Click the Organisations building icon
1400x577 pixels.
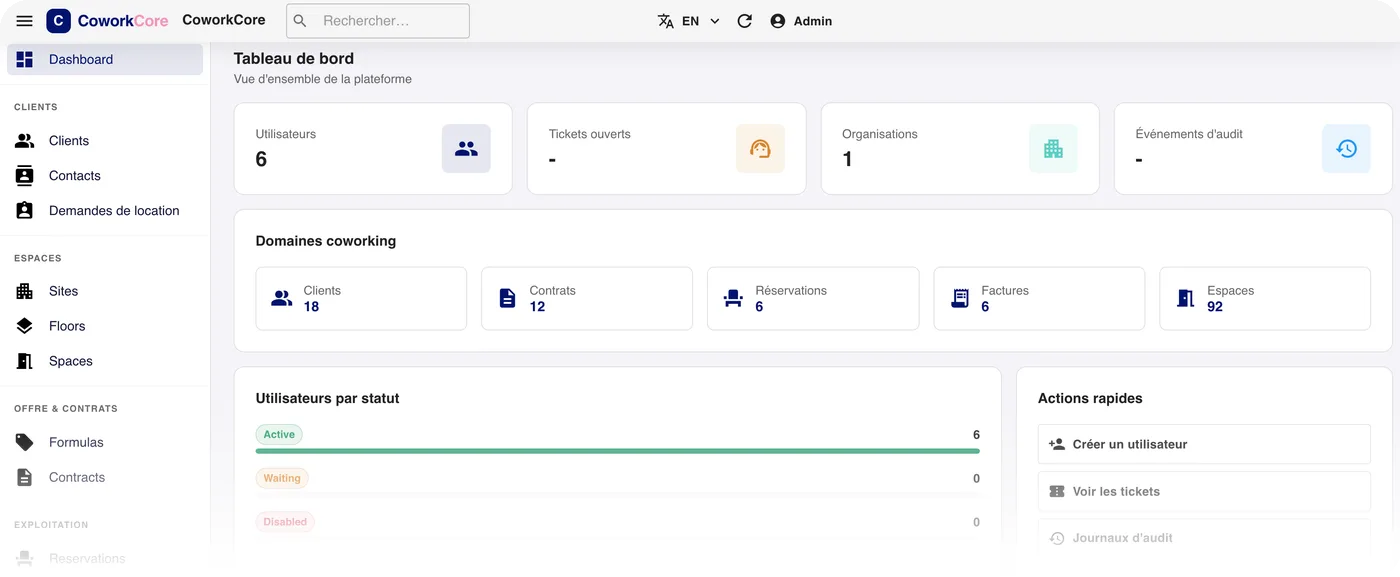1053,149
